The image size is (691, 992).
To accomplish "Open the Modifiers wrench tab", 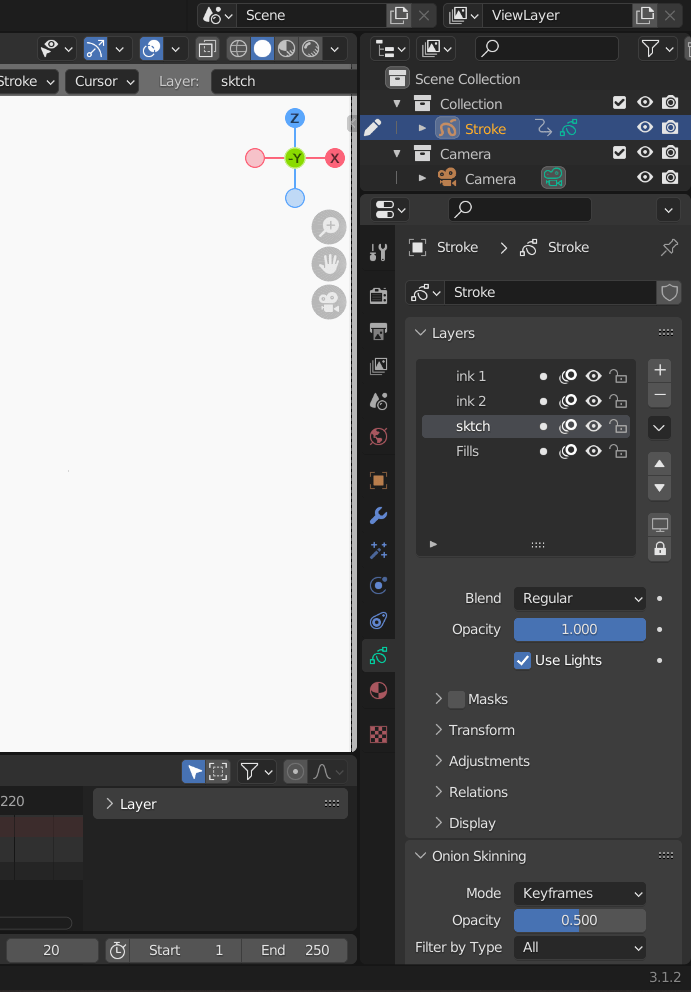I will tap(378, 516).
